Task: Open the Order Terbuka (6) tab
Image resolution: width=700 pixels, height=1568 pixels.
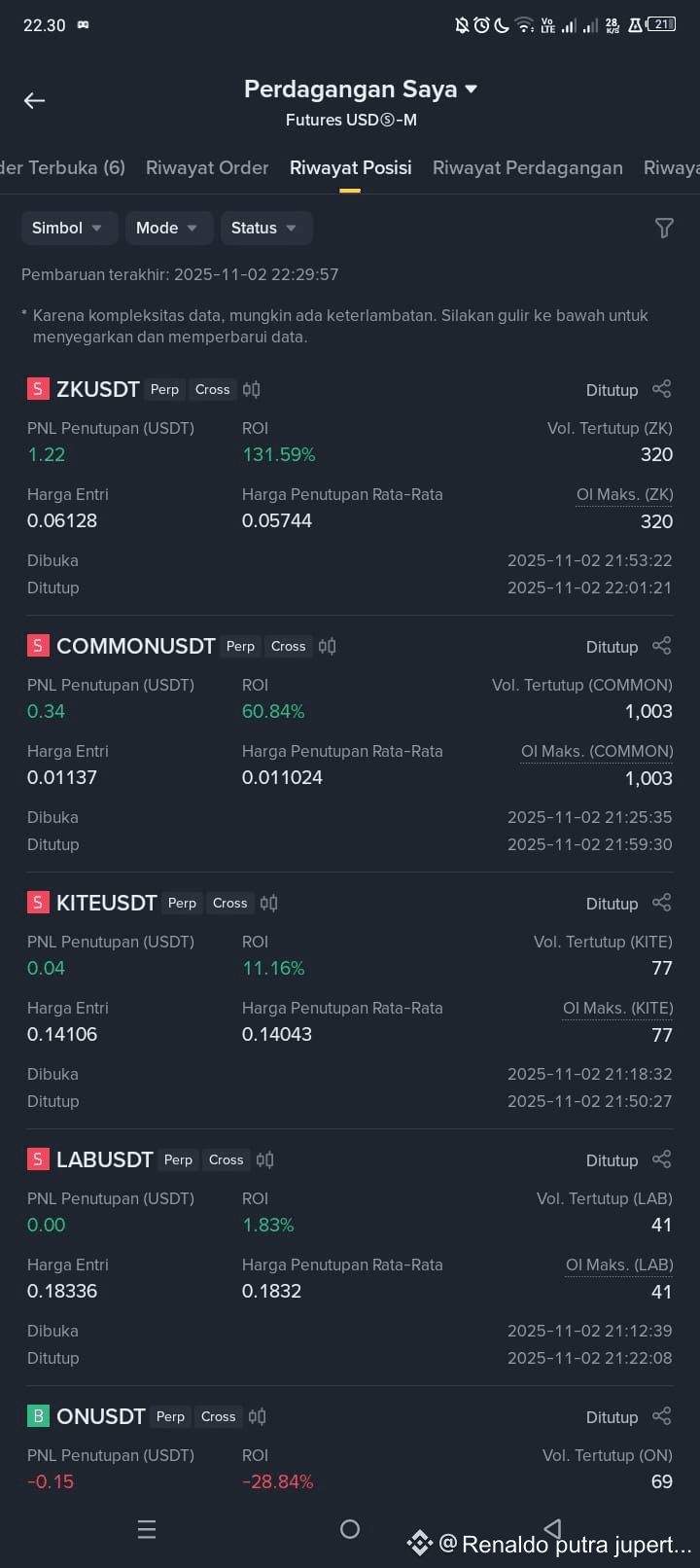Action: [63, 167]
